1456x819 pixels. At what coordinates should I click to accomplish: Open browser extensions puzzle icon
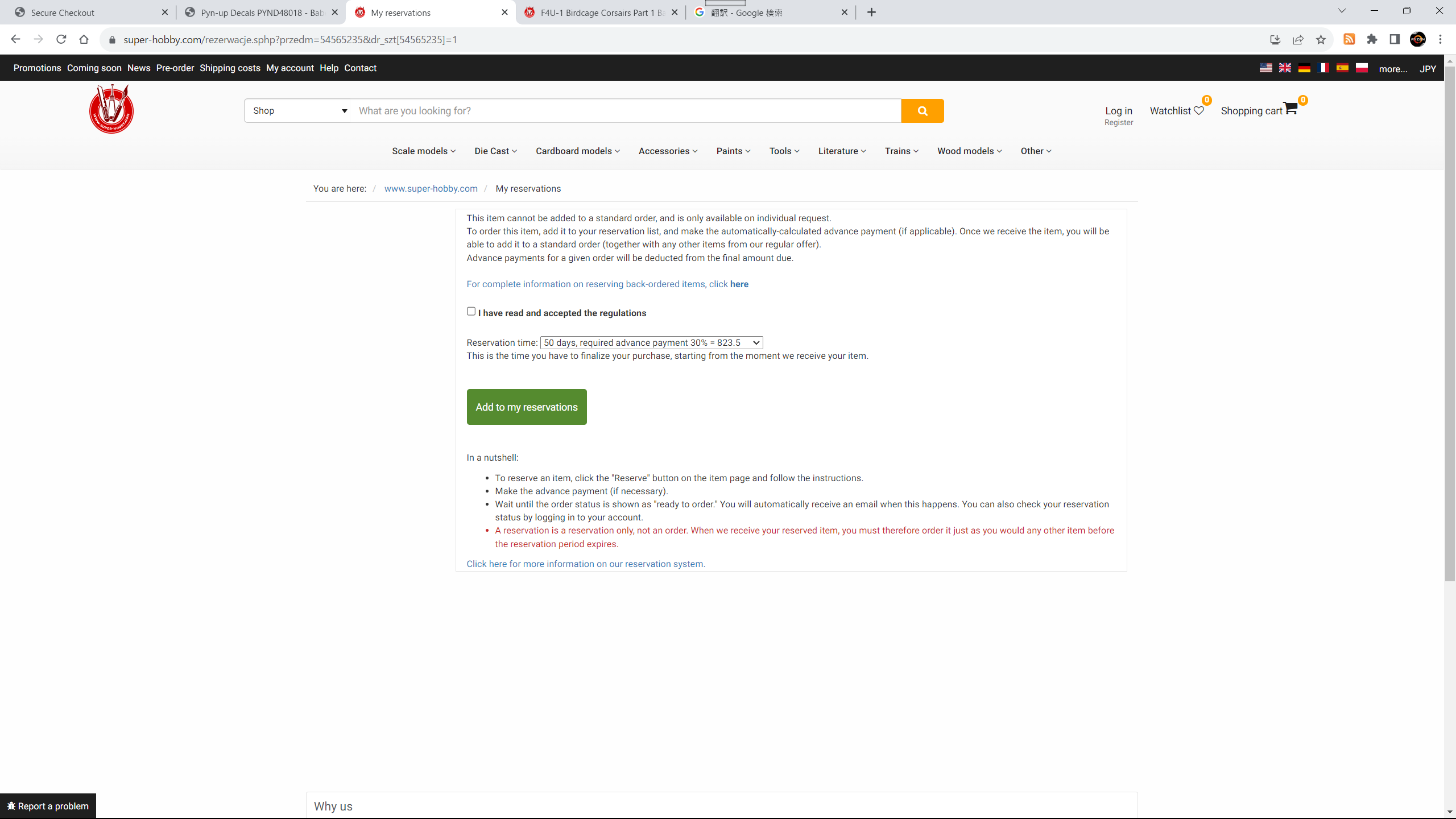[x=1372, y=39]
